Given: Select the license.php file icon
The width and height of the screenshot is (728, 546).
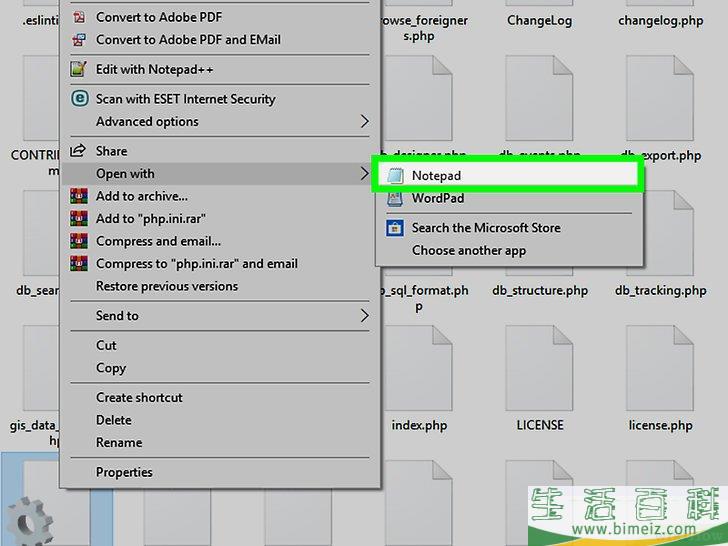Looking at the screenshot, I should click(660, 368).
